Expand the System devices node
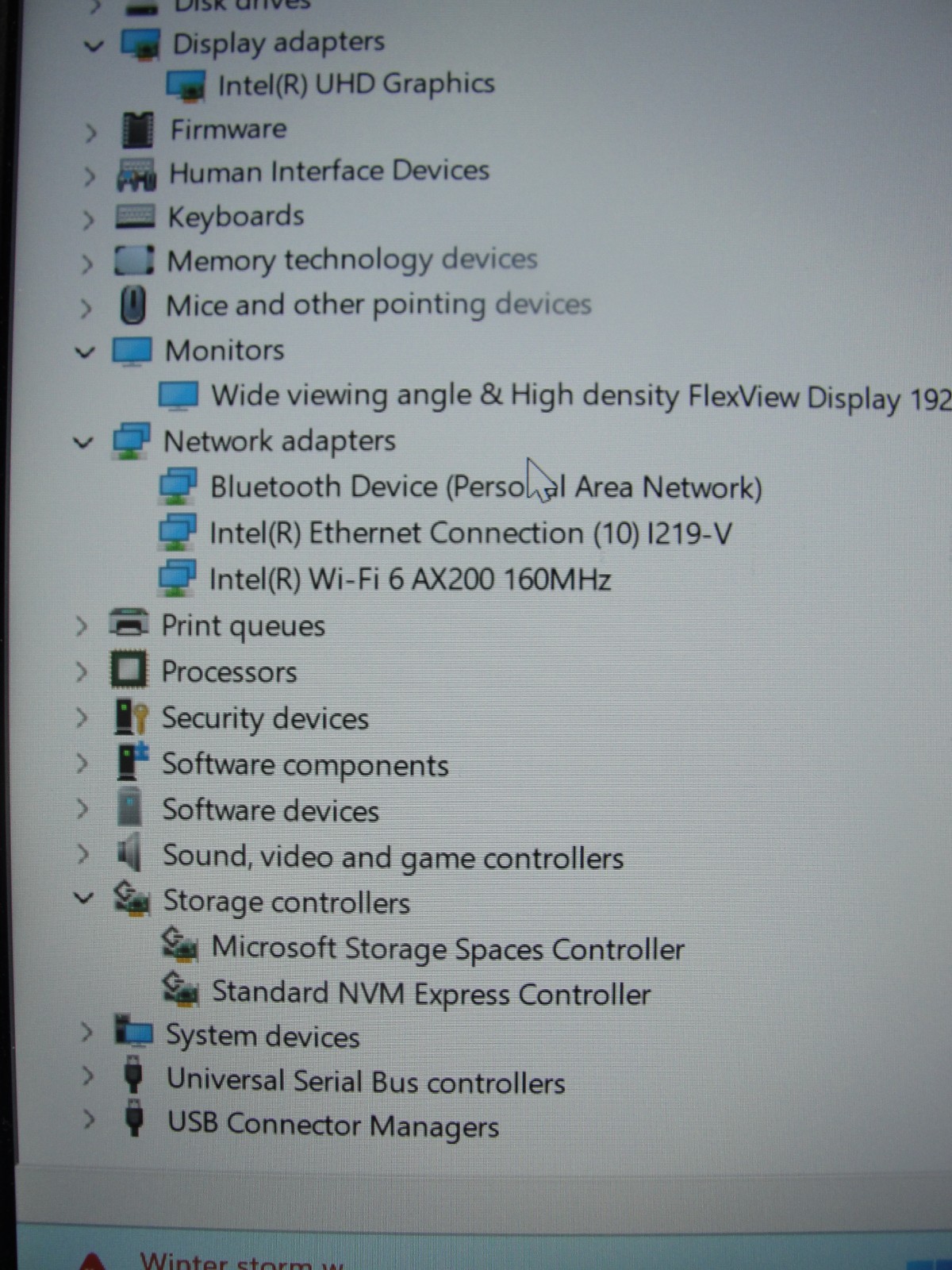The image size is (952, 1270). click(x=87, y=1032)
